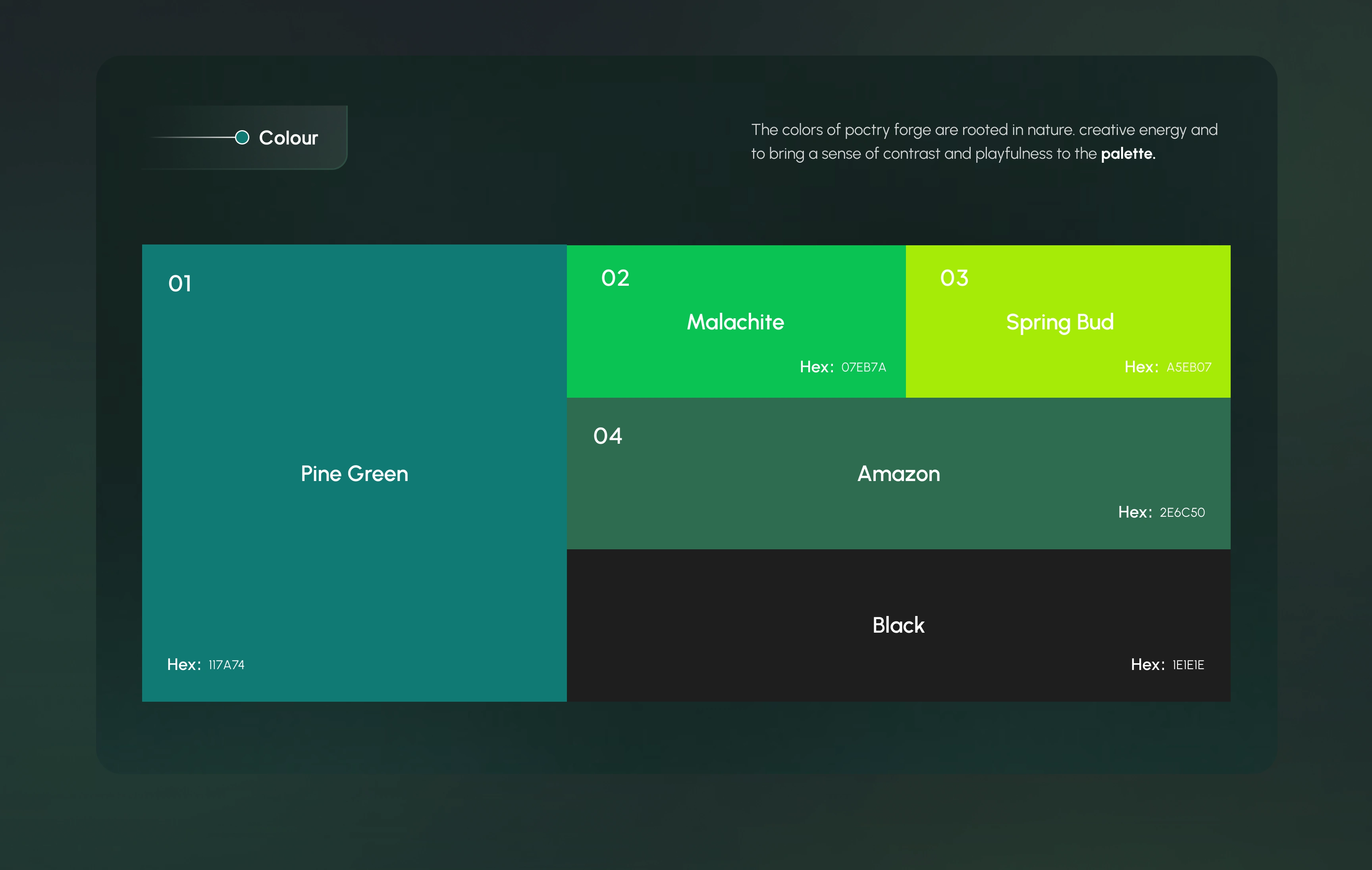Click the number 02 on Malachite
This screenshot has height=870, width=1372.
(615, 278)
